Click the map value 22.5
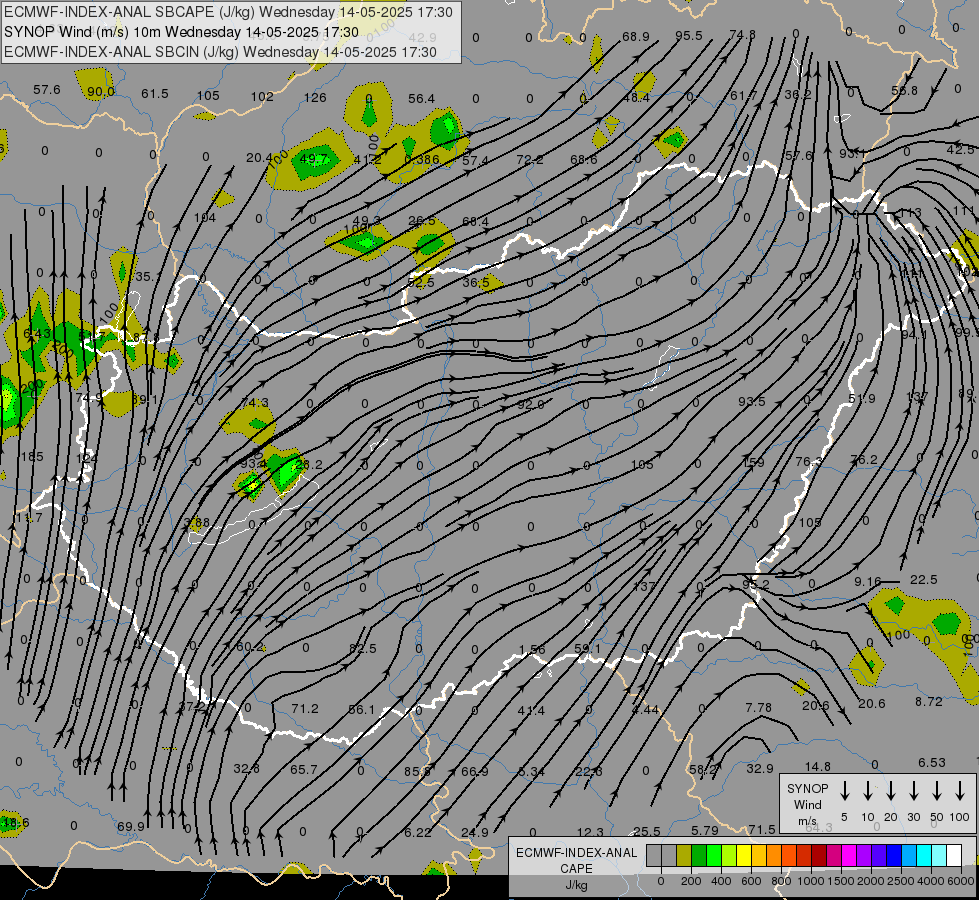The image size is (979, 900). (923, 580)
